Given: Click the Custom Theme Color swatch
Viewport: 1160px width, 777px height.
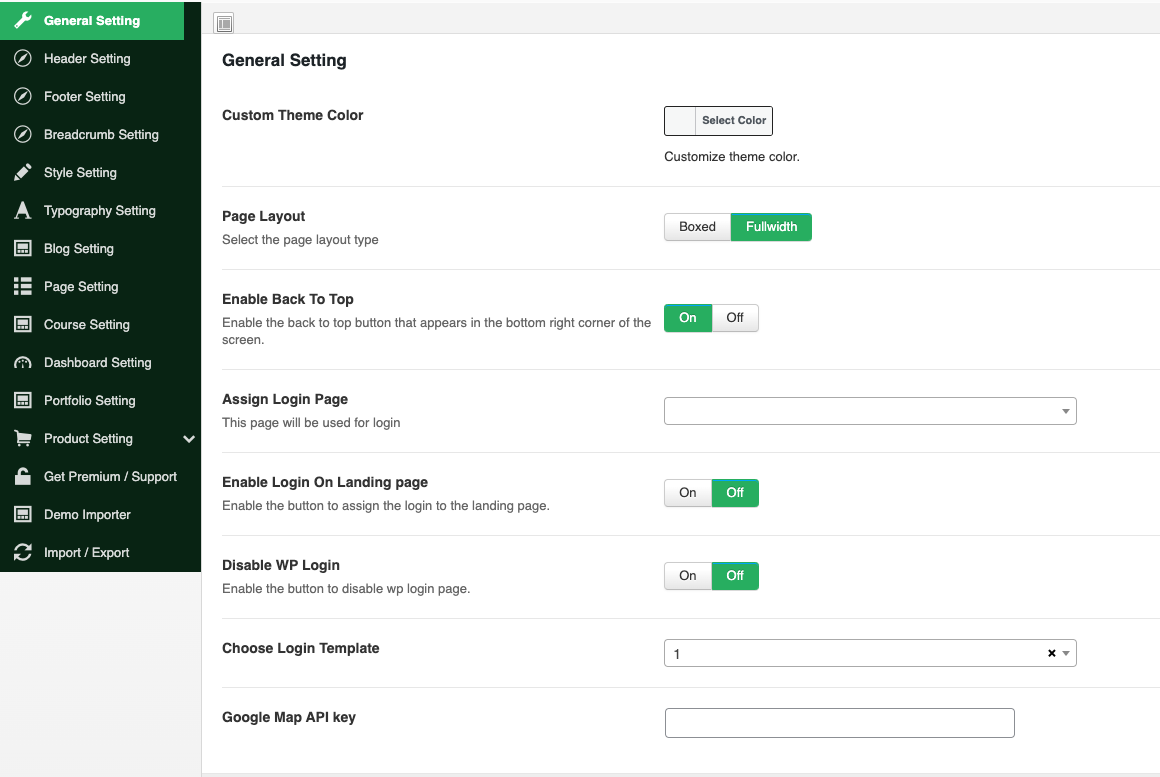Looking at the screenshot, I should click(680, 121).
